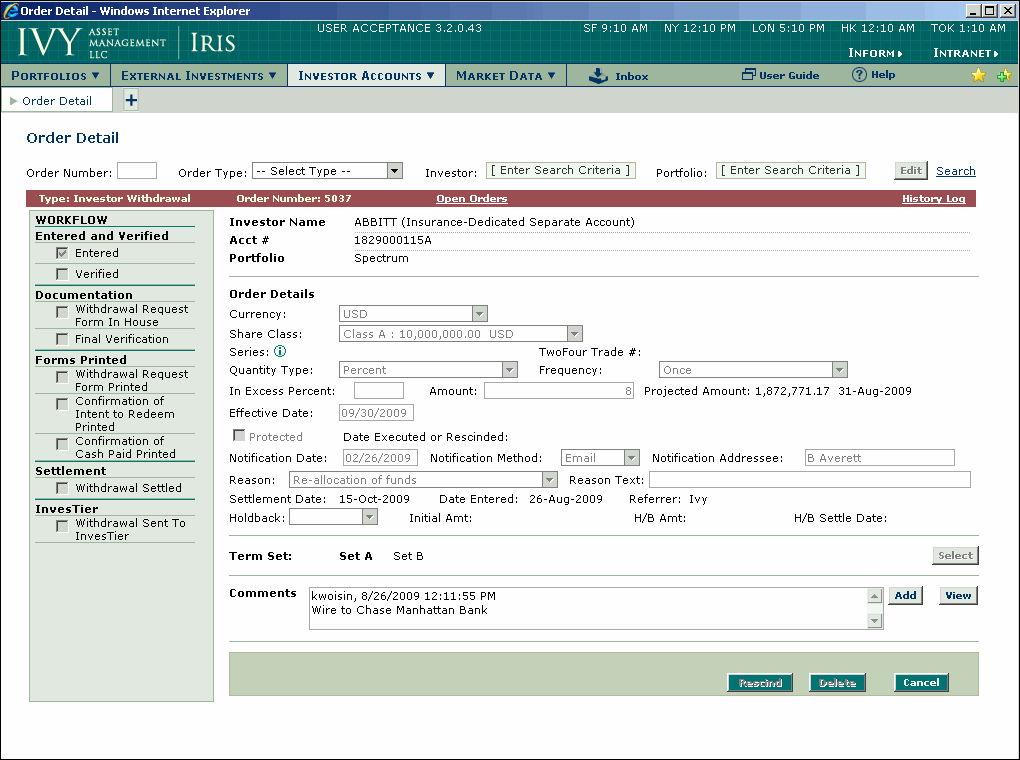Click the In Excess Percent field
This screenshot has width=1020, height=760.
point(379,390)
